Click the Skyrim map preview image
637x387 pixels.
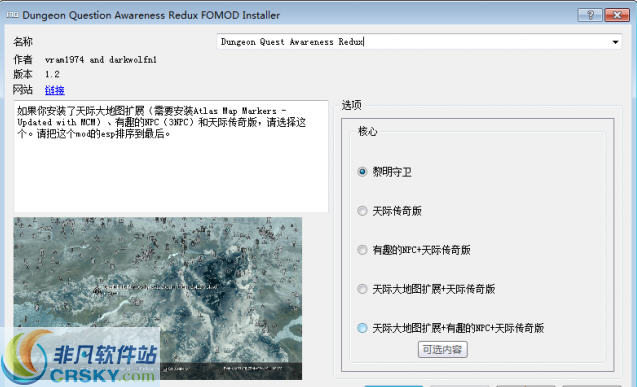pyautogui.click(x=158, y=298)
